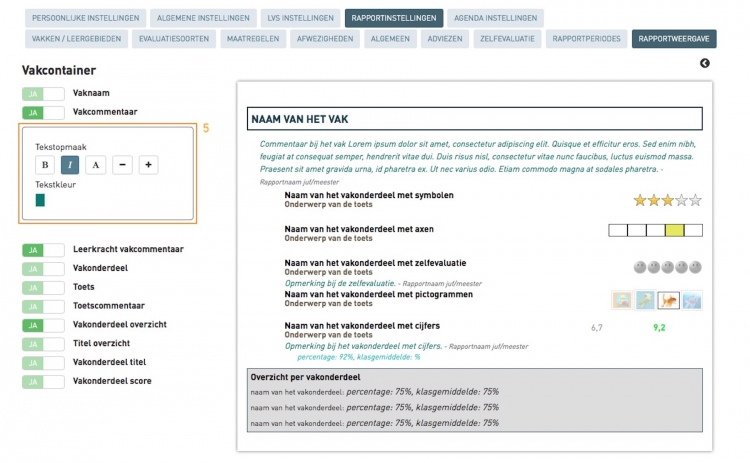Select the Rapportinstellingen tab
The width and height of the screenshot is (750, 463).
(x=394, y=18)
